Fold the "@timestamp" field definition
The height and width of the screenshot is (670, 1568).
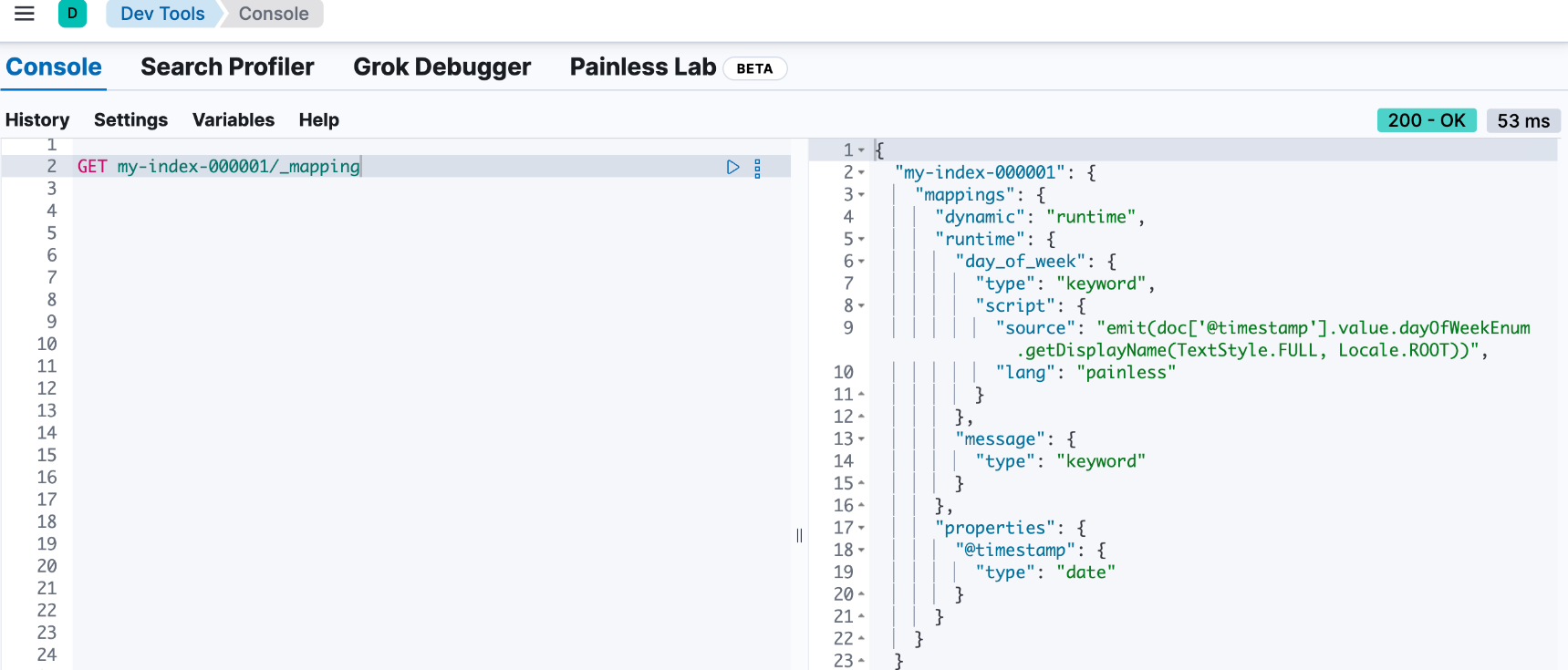pyautogui.click(x=861, y=551)
